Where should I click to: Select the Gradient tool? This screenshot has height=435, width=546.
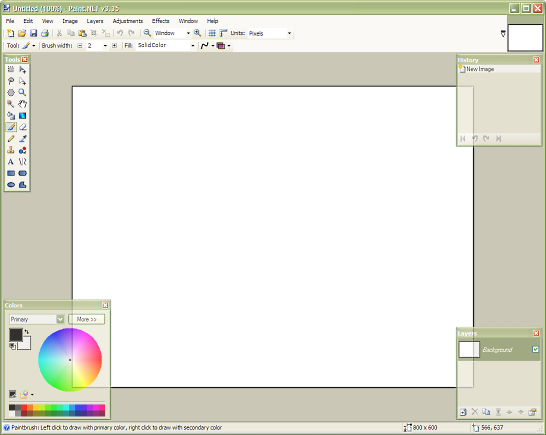coord(22,115)
